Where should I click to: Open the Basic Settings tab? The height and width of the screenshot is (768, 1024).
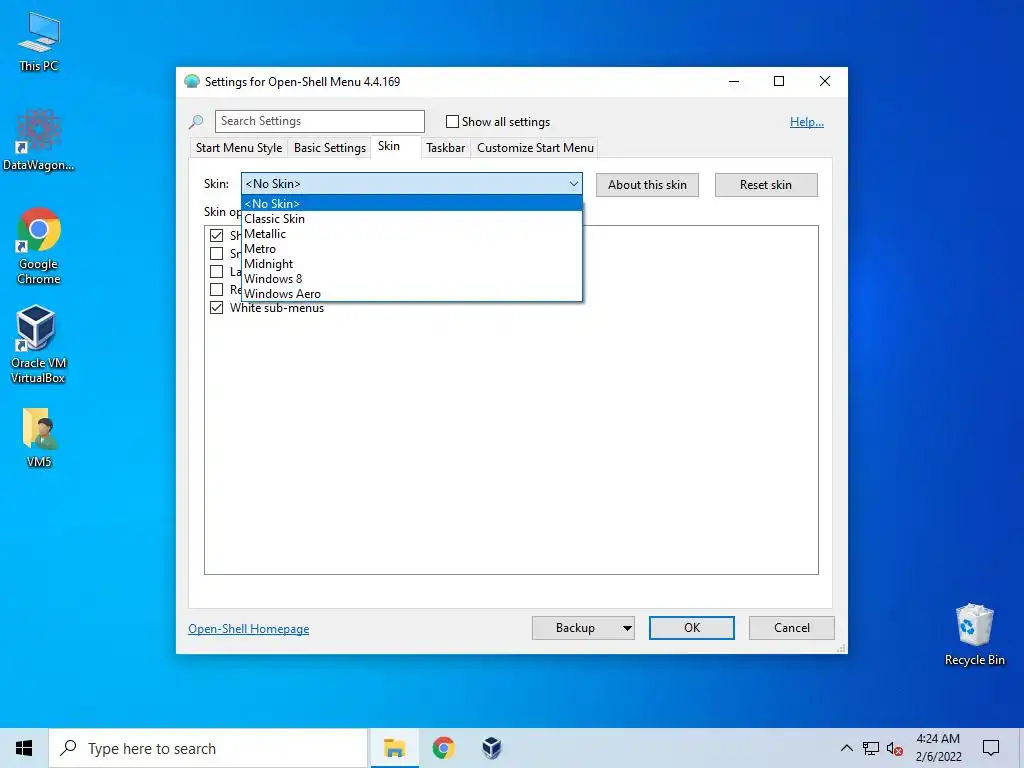(330, 148)
